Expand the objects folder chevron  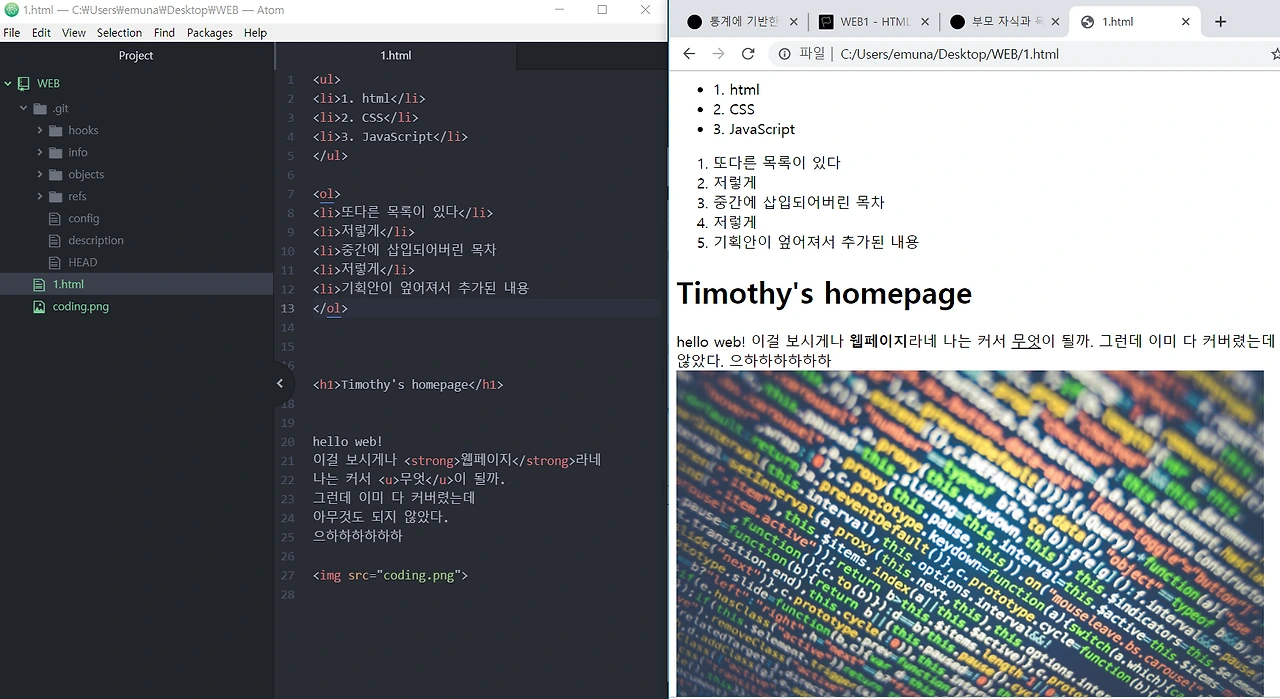40,174
